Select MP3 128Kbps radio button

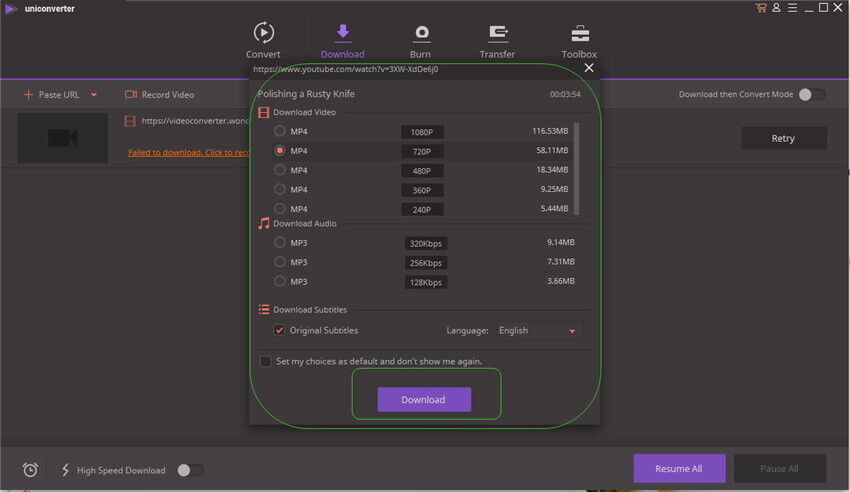tap(279, 281)
